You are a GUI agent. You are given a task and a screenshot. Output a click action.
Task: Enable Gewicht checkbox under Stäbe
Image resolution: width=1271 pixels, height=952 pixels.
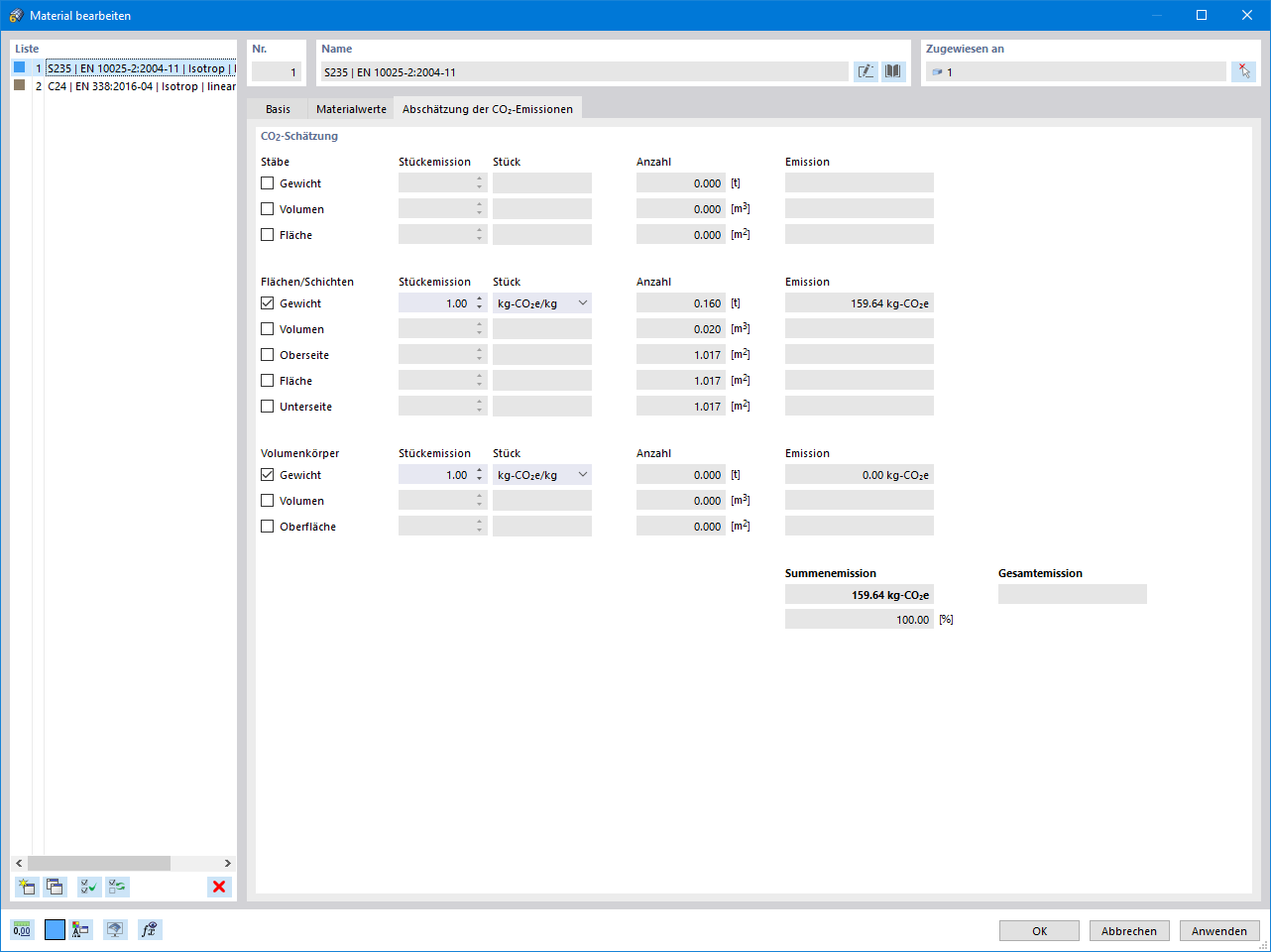pyautogui.click(x=267, y=182)
